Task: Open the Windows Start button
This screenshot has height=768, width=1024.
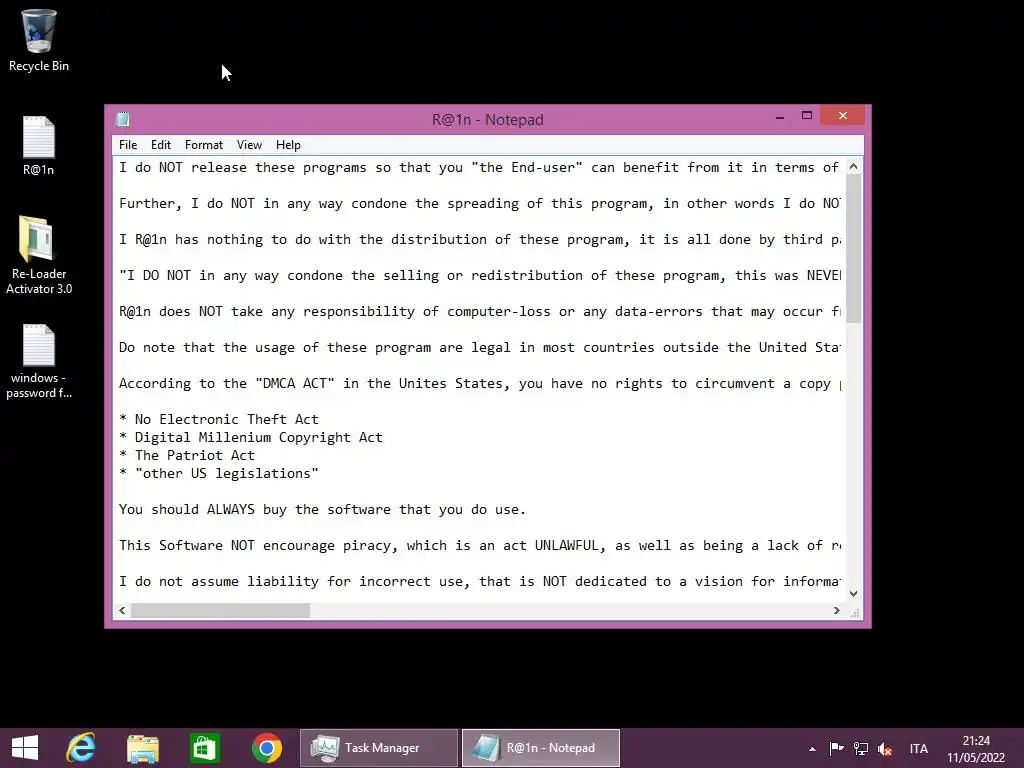Action: tap(25, 748)
